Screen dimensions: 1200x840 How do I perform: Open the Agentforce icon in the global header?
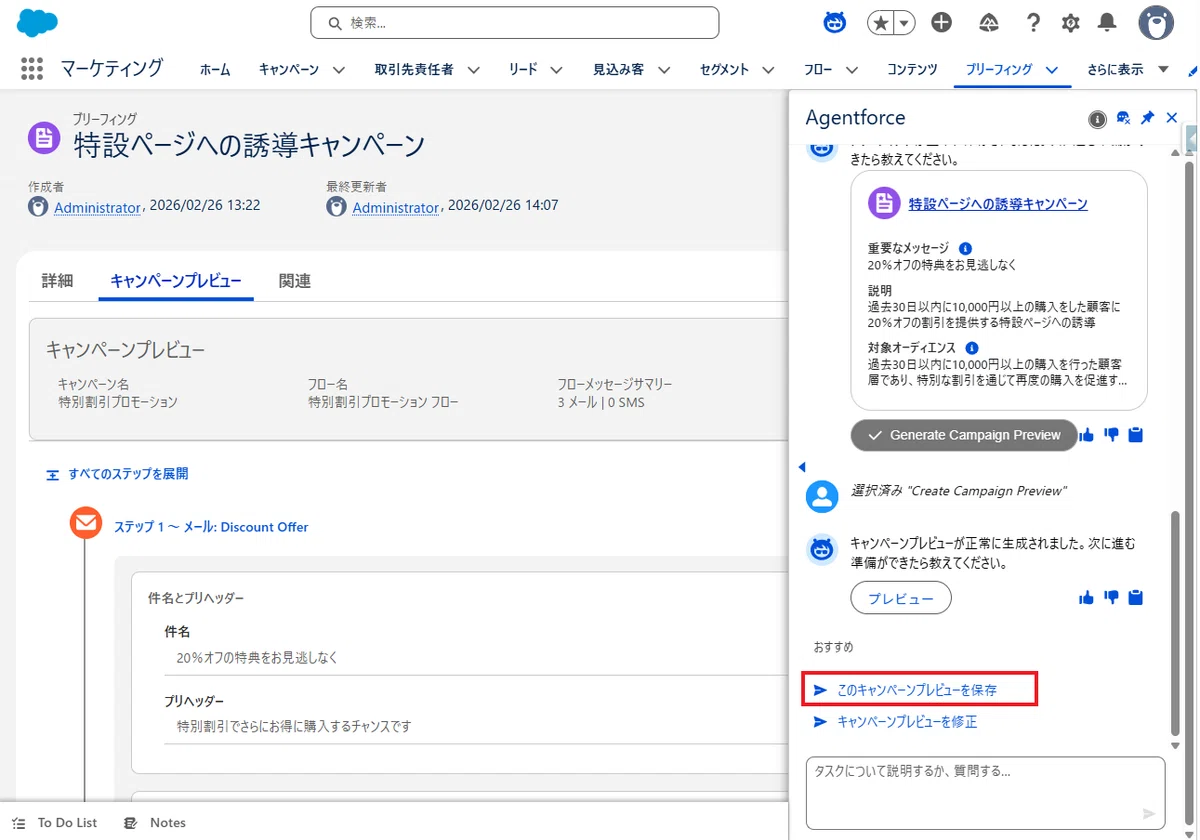[834, 23]
